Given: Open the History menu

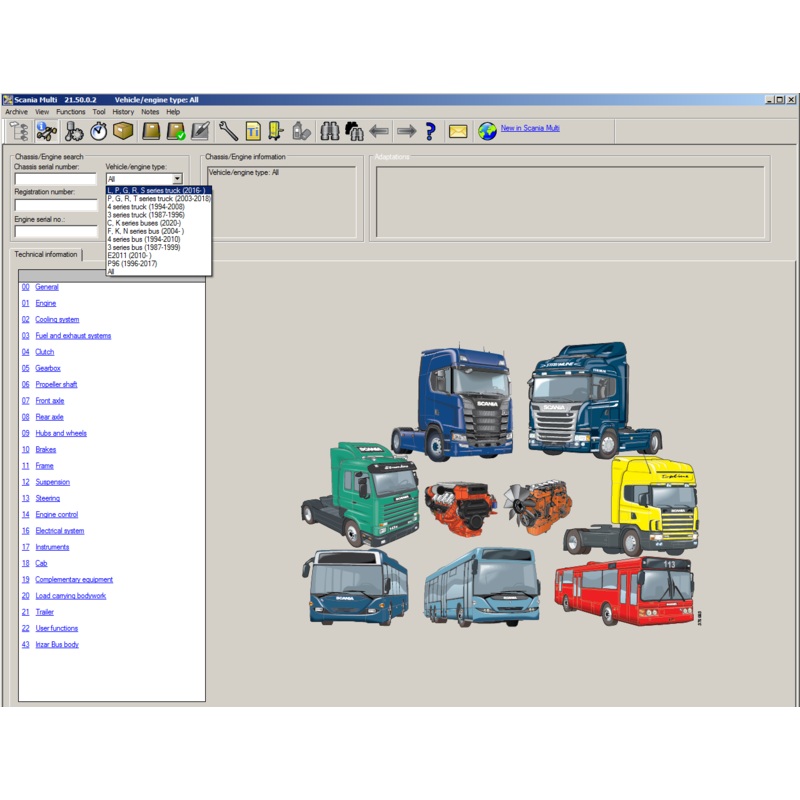Looking at the screenshot, I should pyautogui.click(x=123, y=112).
